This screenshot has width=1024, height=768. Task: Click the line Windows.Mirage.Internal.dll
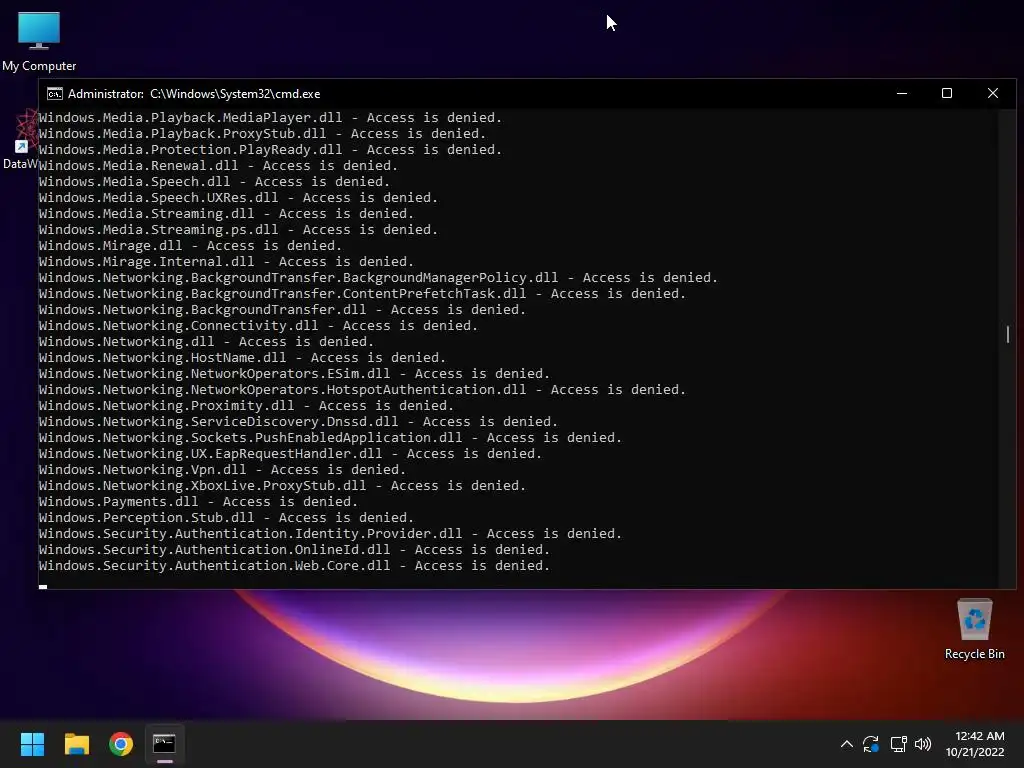226,262
